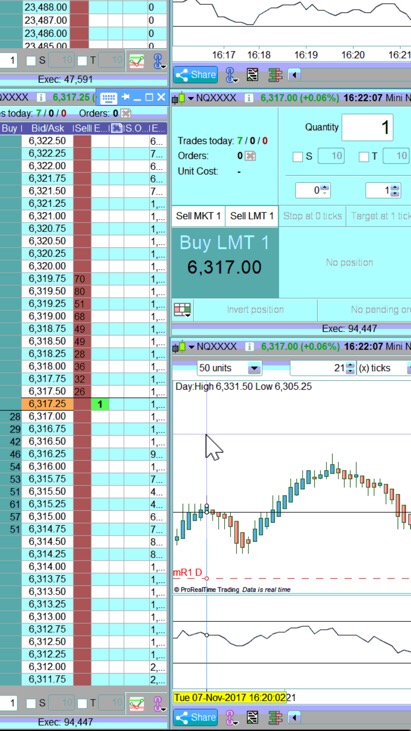Click checklist icon in bottom chart toolbar
Viewport: 411px width, 731px height.
coord(253,717)
